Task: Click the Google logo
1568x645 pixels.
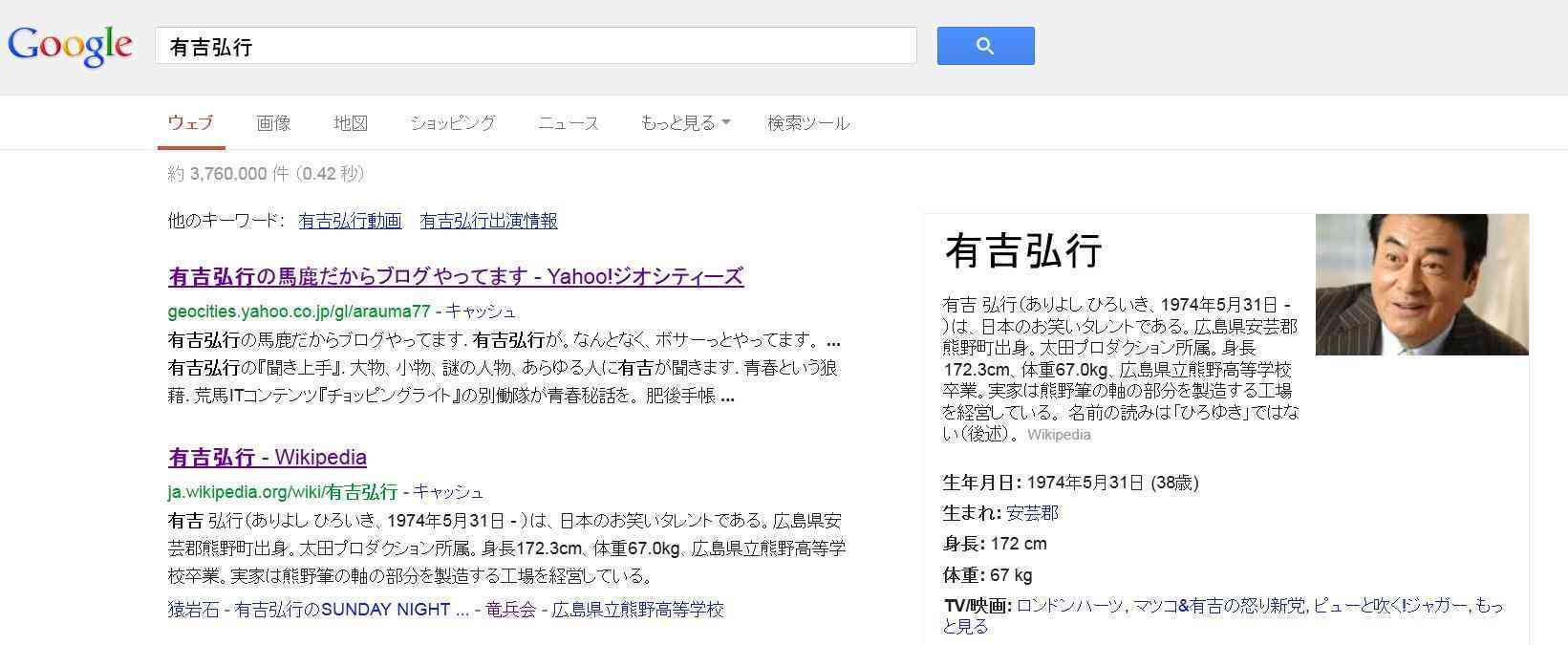Action: [70, 47]
